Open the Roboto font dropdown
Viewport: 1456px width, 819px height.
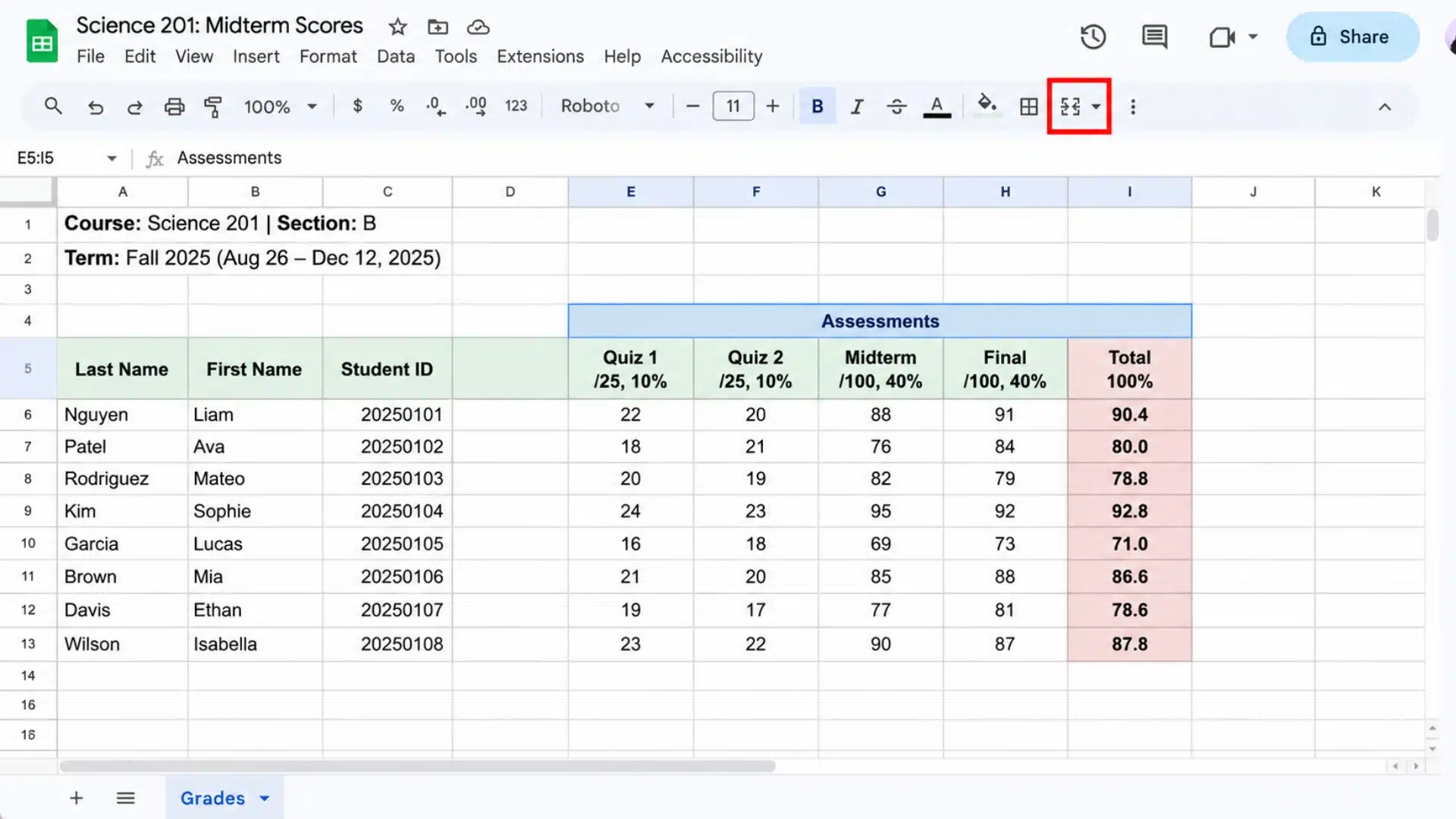[607, 106]
